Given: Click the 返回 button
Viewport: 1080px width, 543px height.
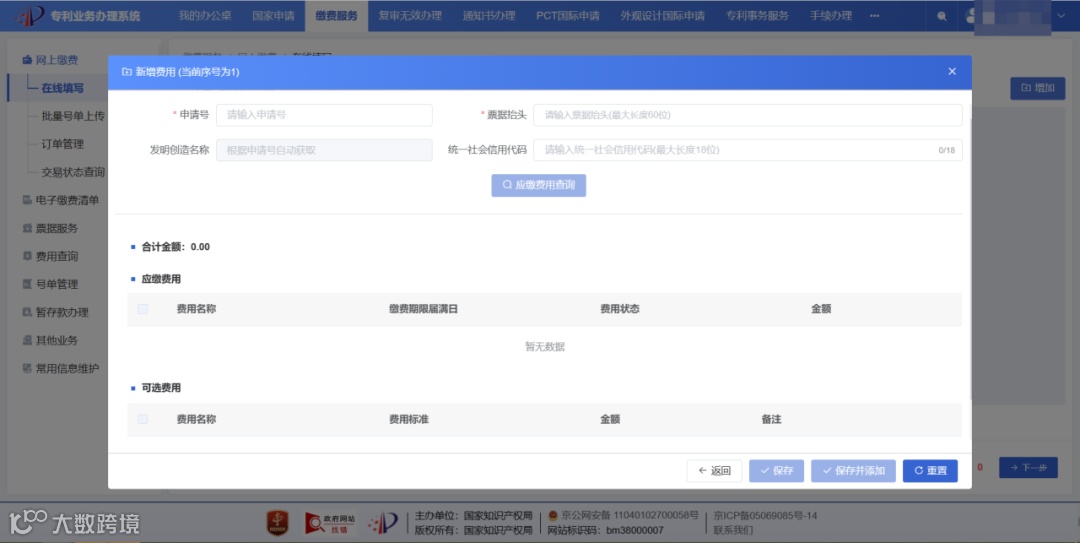Looking at the screenshot, I should pos(714,471).
